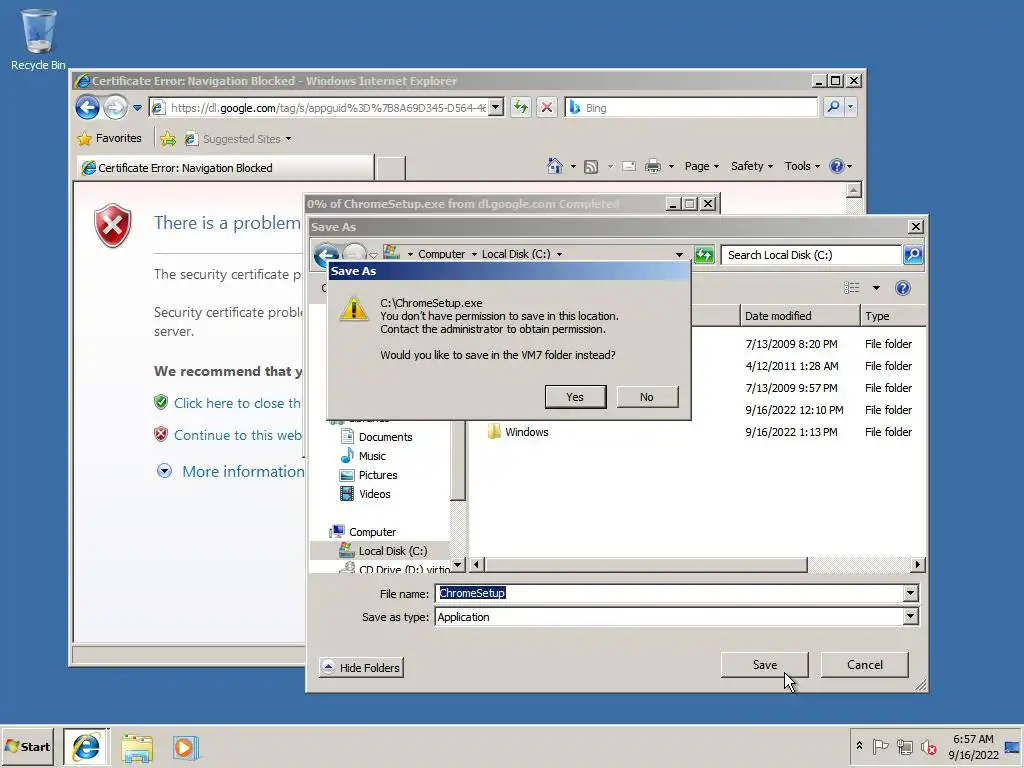This screenshot has width=1024, height=768.
Task: Click the Print icon in IE toolbar
Action: (652, 167)
